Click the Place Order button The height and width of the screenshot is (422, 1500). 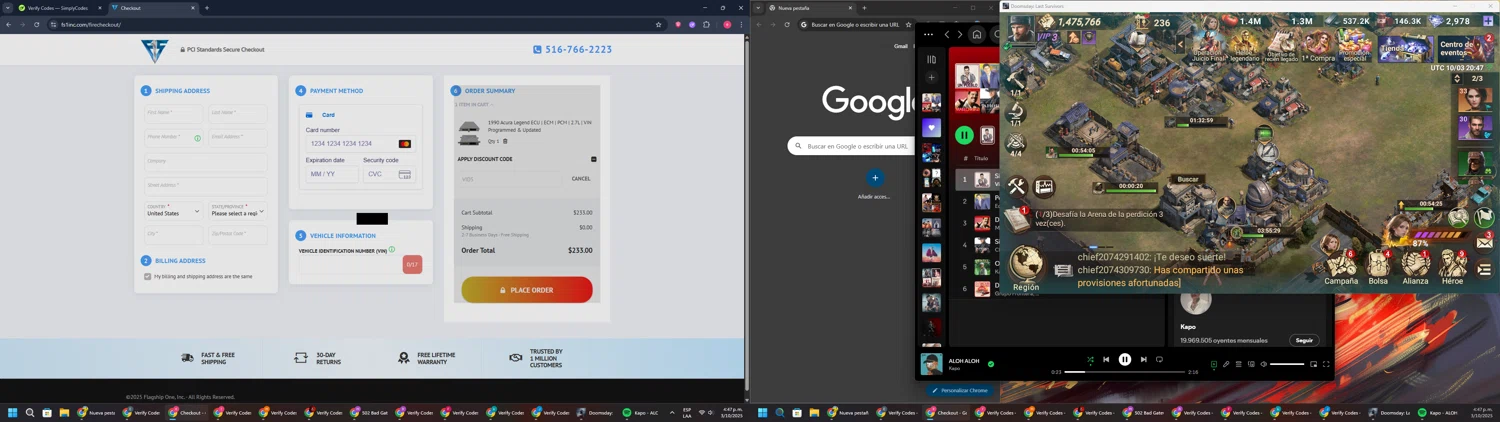[x=527, y=290]
